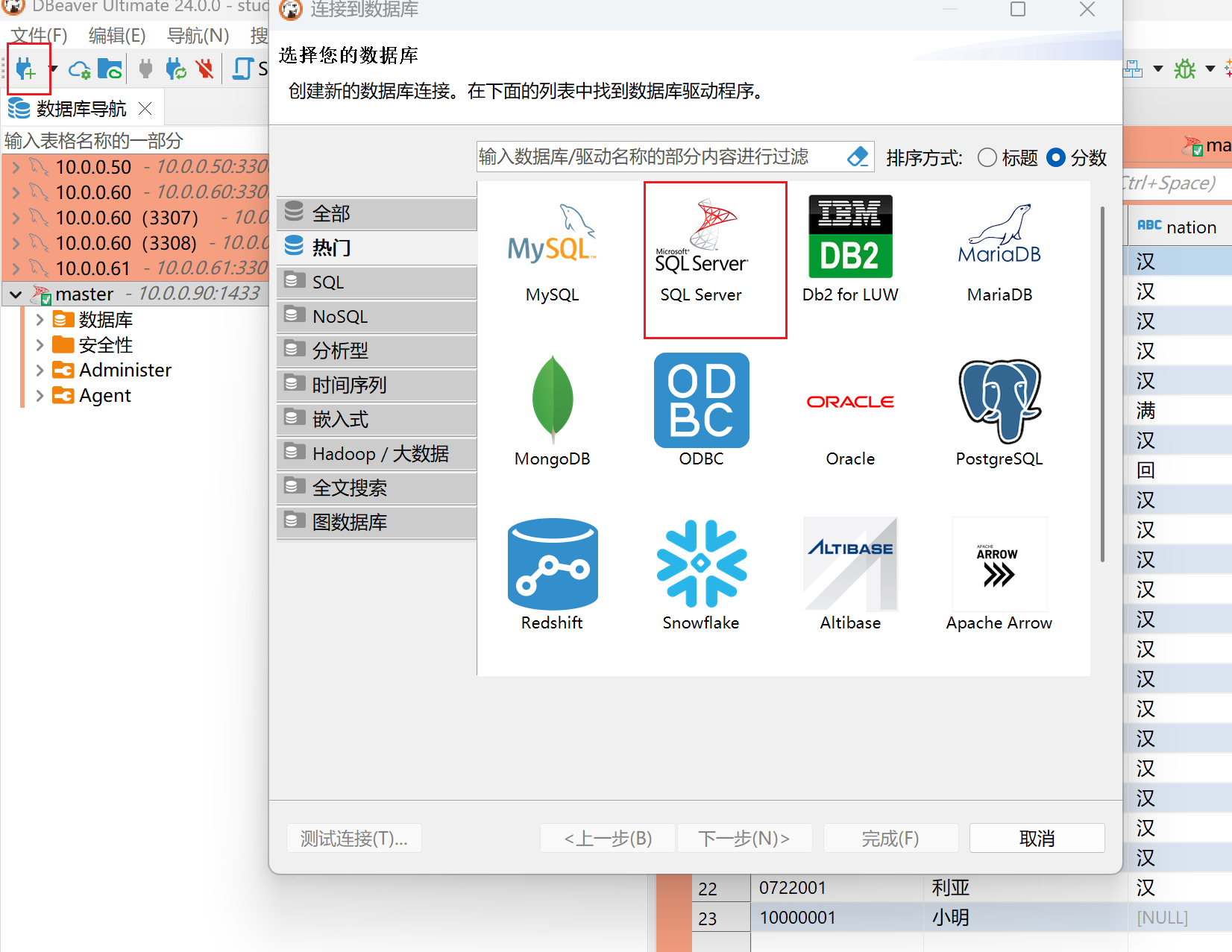
Task: Open dropdown arrow next to bug icon
Action: pyautogui.click(x=1210, y=69)
